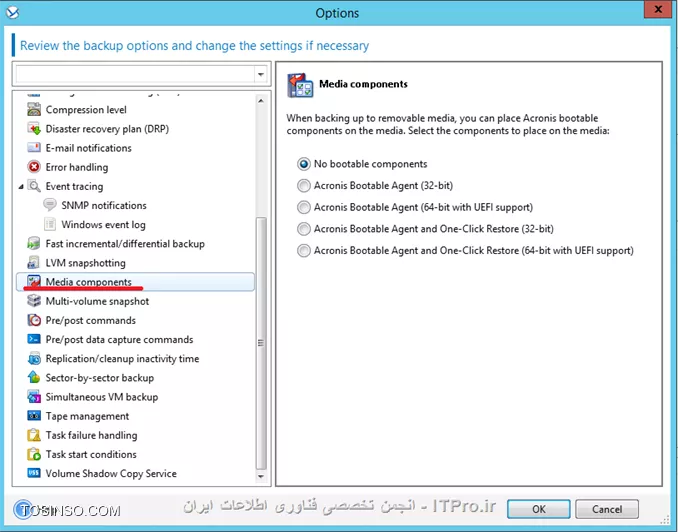Select E-mail notifications in the tree
The height and width of the screenshot is (532, 678).
click(89, 148)
